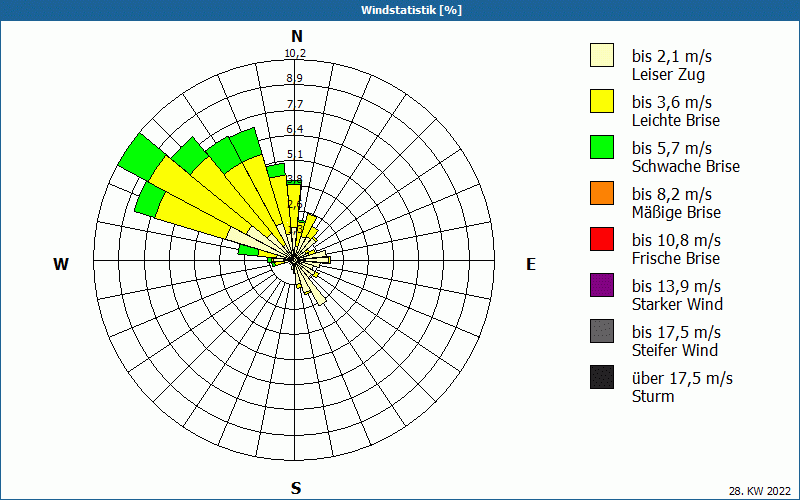Click the longest green northwest wind bar tip
The width and height of the screenshot is (800, 500).
141,157
